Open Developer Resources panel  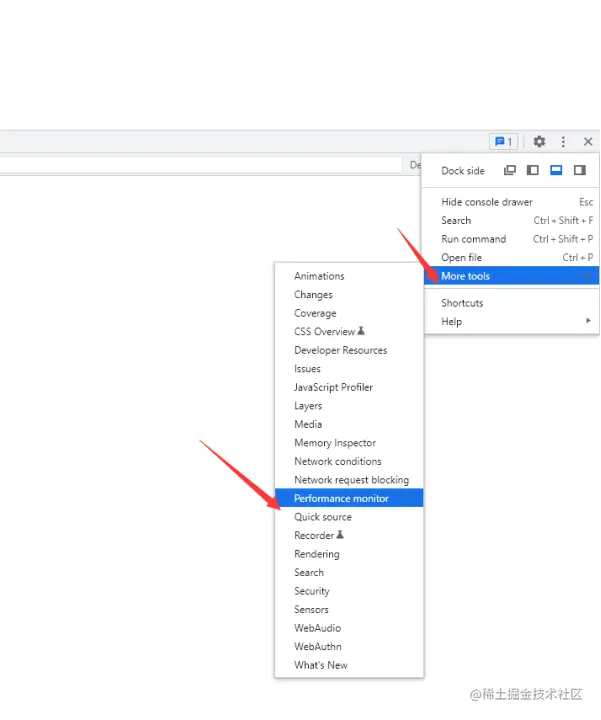pos(349,350)
